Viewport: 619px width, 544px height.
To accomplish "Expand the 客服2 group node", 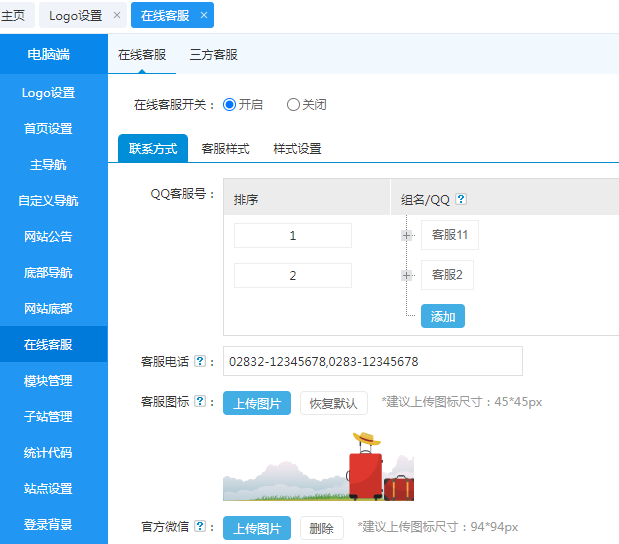I will click(x=407, y=275).
